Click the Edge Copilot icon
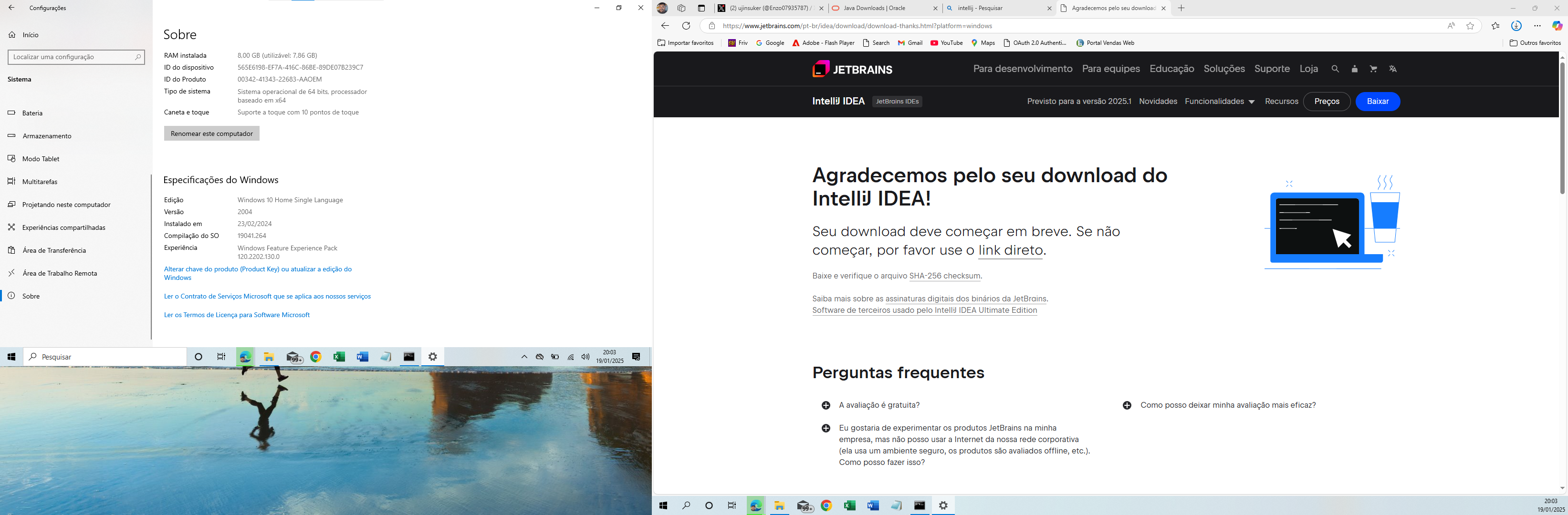This screenshot has height=515, width=1568. tap(1557, 26)
